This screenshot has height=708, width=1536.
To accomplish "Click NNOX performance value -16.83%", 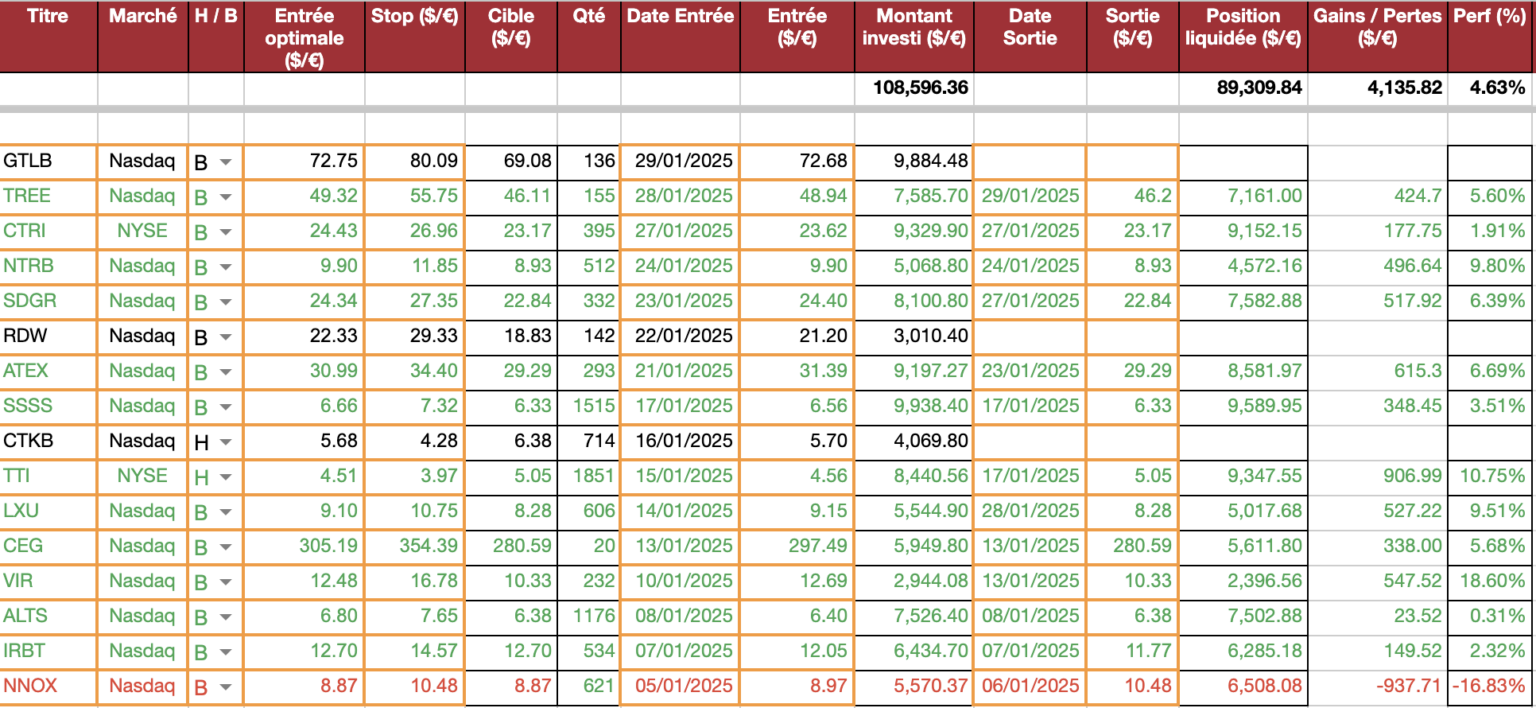I will tap(1492, 686).
